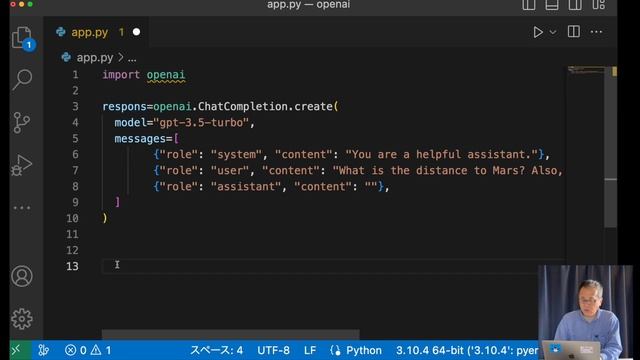
Task: Open the Run and Debug view
Action: click(22, 165)
